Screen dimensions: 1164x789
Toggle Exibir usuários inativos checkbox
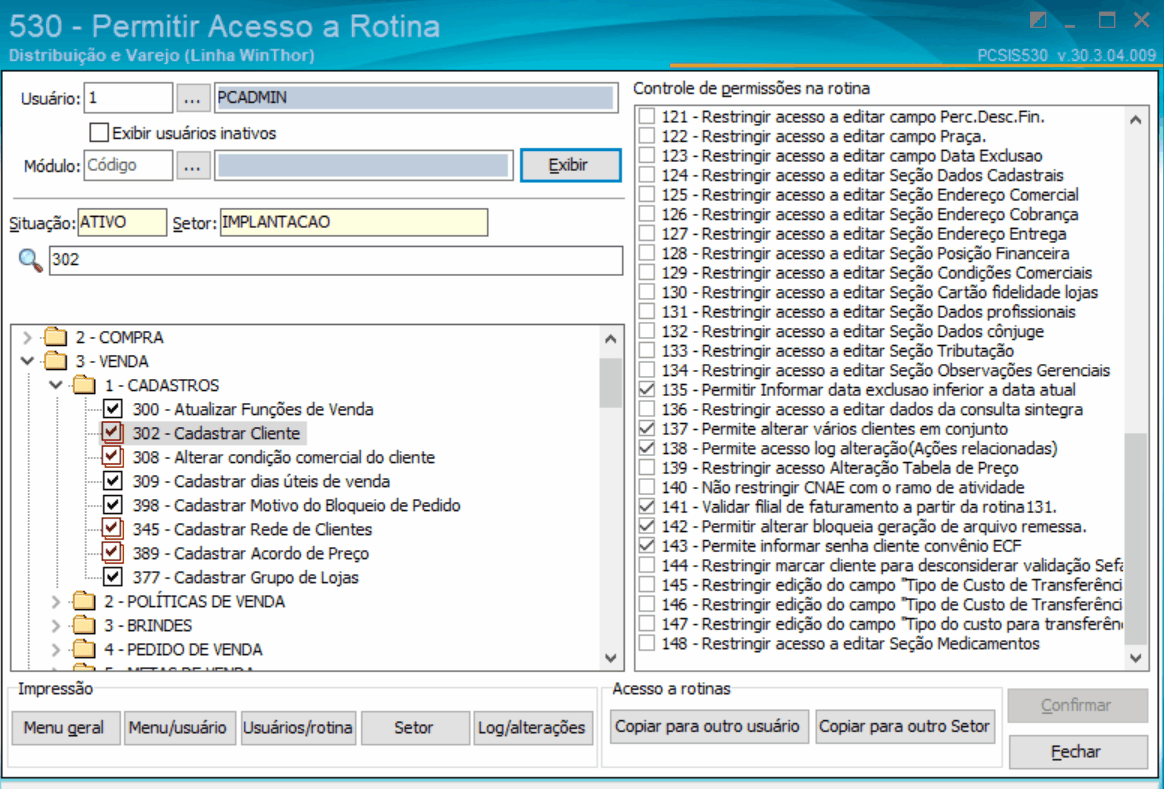(x=99, y=133)
